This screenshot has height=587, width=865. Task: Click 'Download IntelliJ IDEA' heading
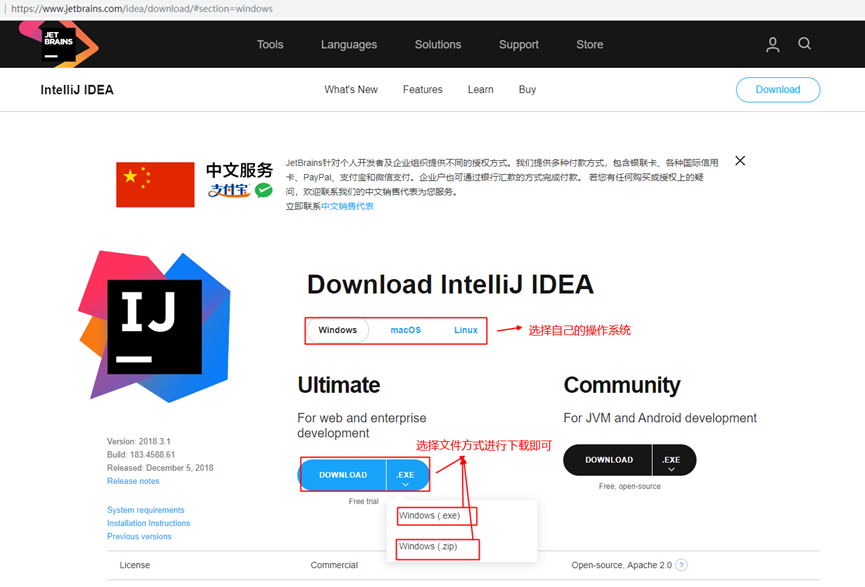[x=450, y=285]
